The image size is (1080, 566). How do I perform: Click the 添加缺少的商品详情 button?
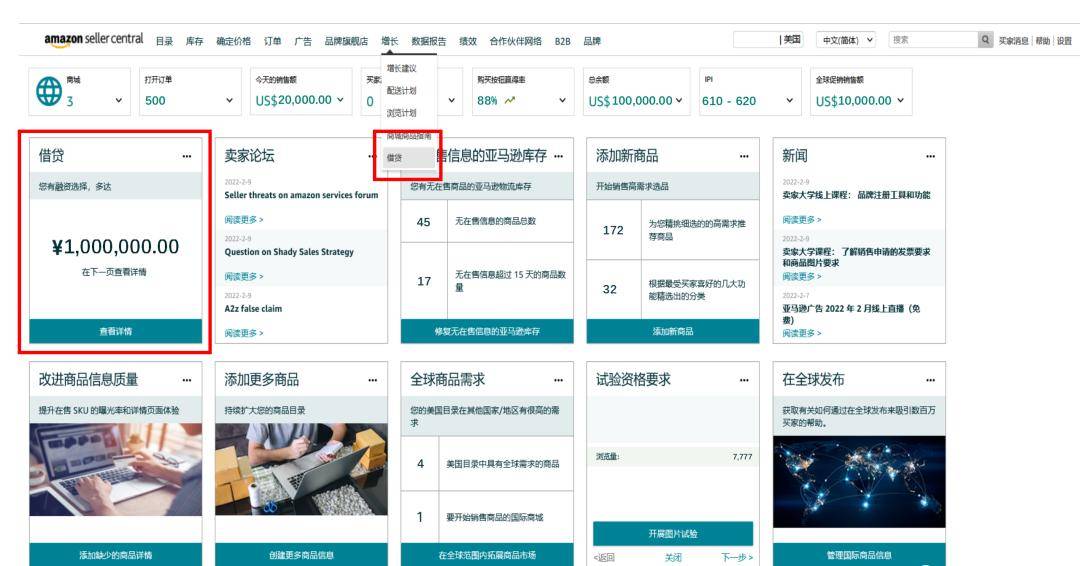(116, 554)
